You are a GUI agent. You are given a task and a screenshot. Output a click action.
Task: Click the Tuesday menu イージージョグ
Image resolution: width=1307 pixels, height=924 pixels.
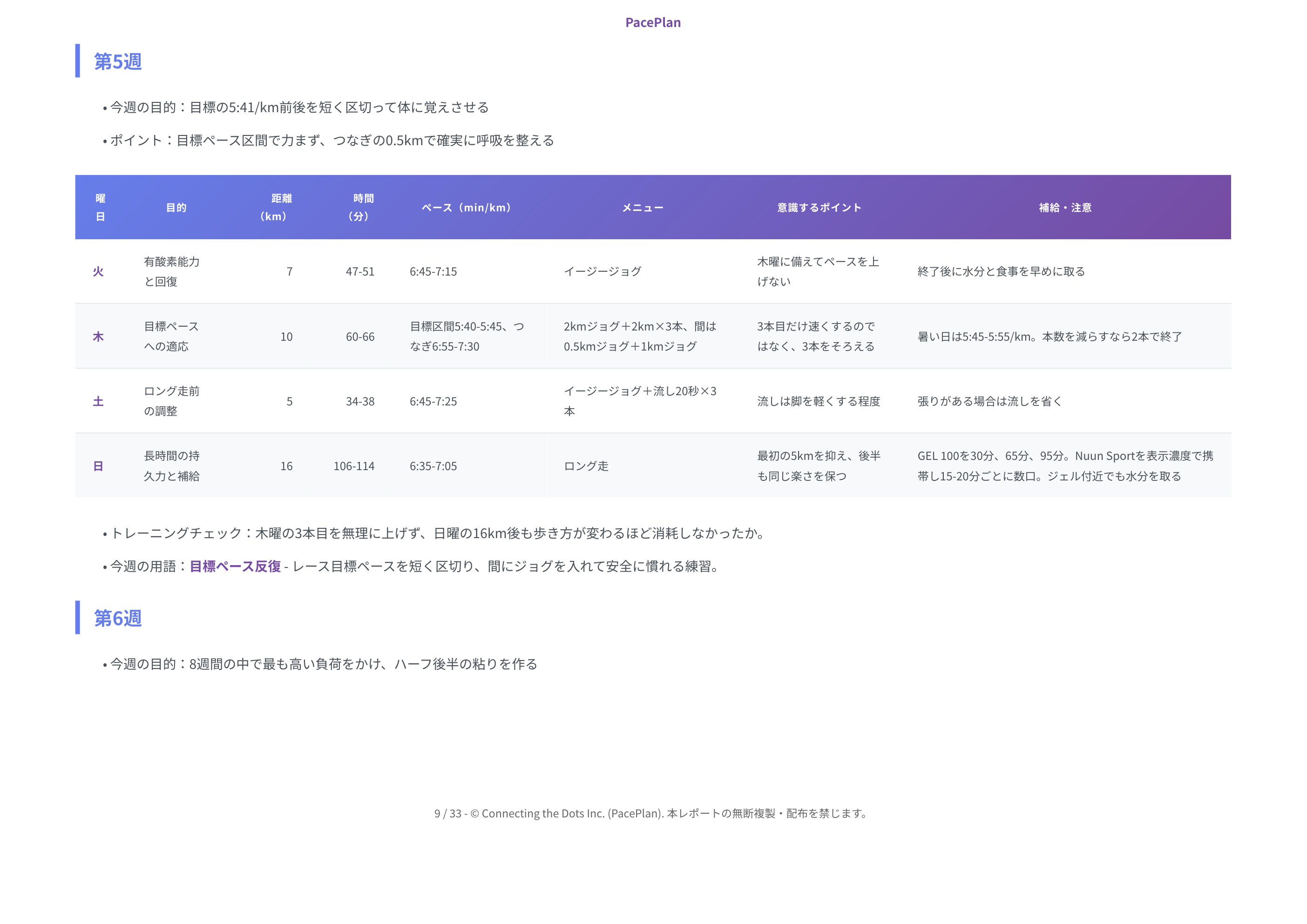(x=602, y=271)
